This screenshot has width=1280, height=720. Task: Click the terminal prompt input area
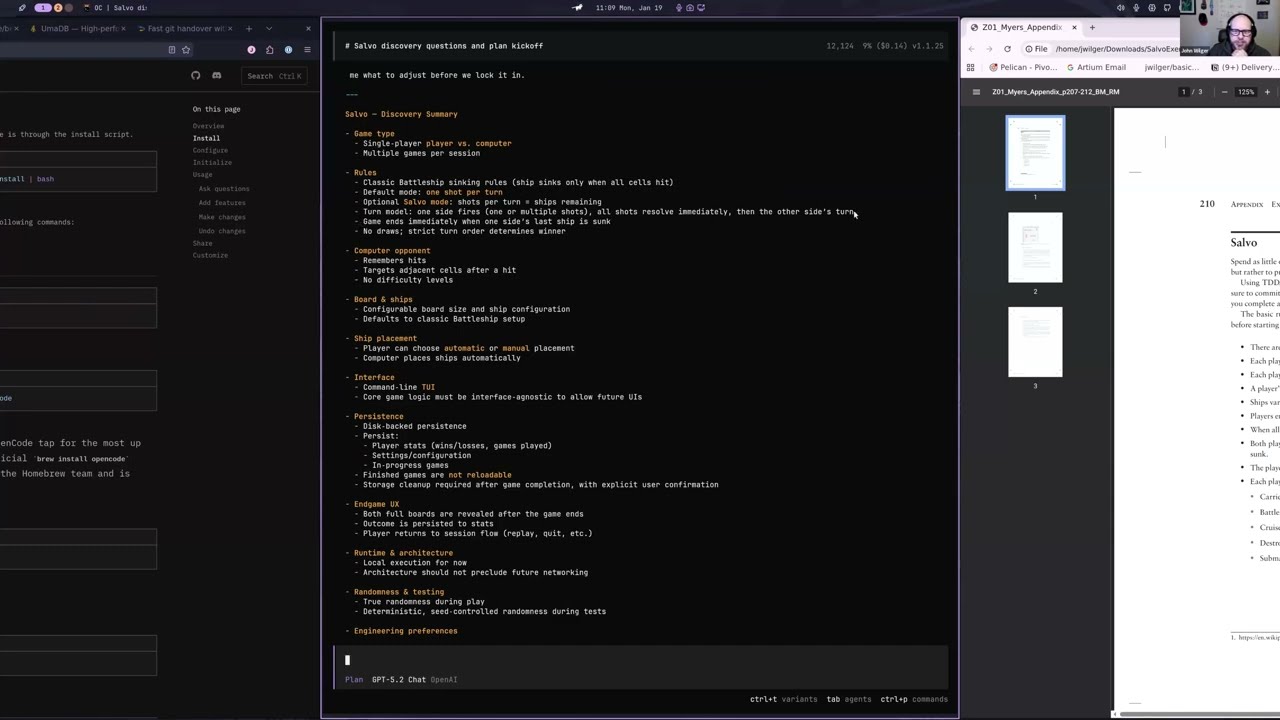[641, 660]
